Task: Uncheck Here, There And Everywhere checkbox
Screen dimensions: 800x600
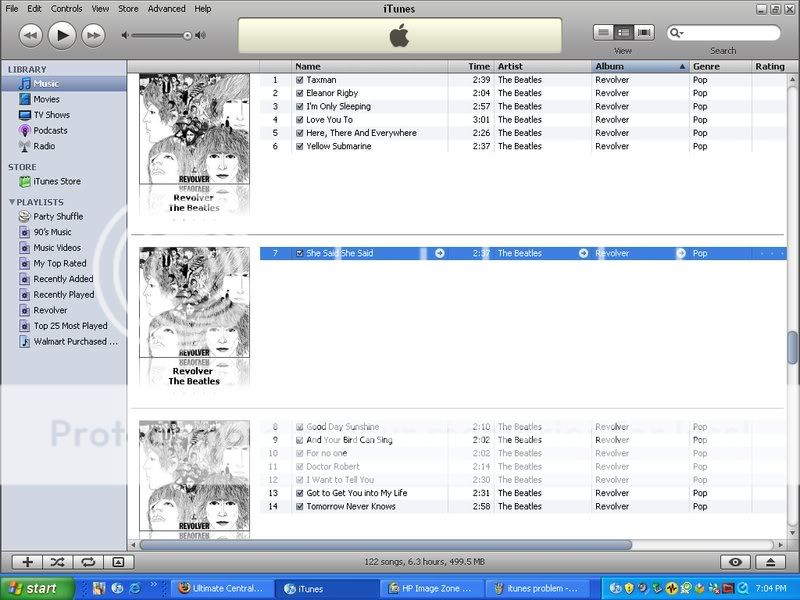Action: tap(299, 133)
